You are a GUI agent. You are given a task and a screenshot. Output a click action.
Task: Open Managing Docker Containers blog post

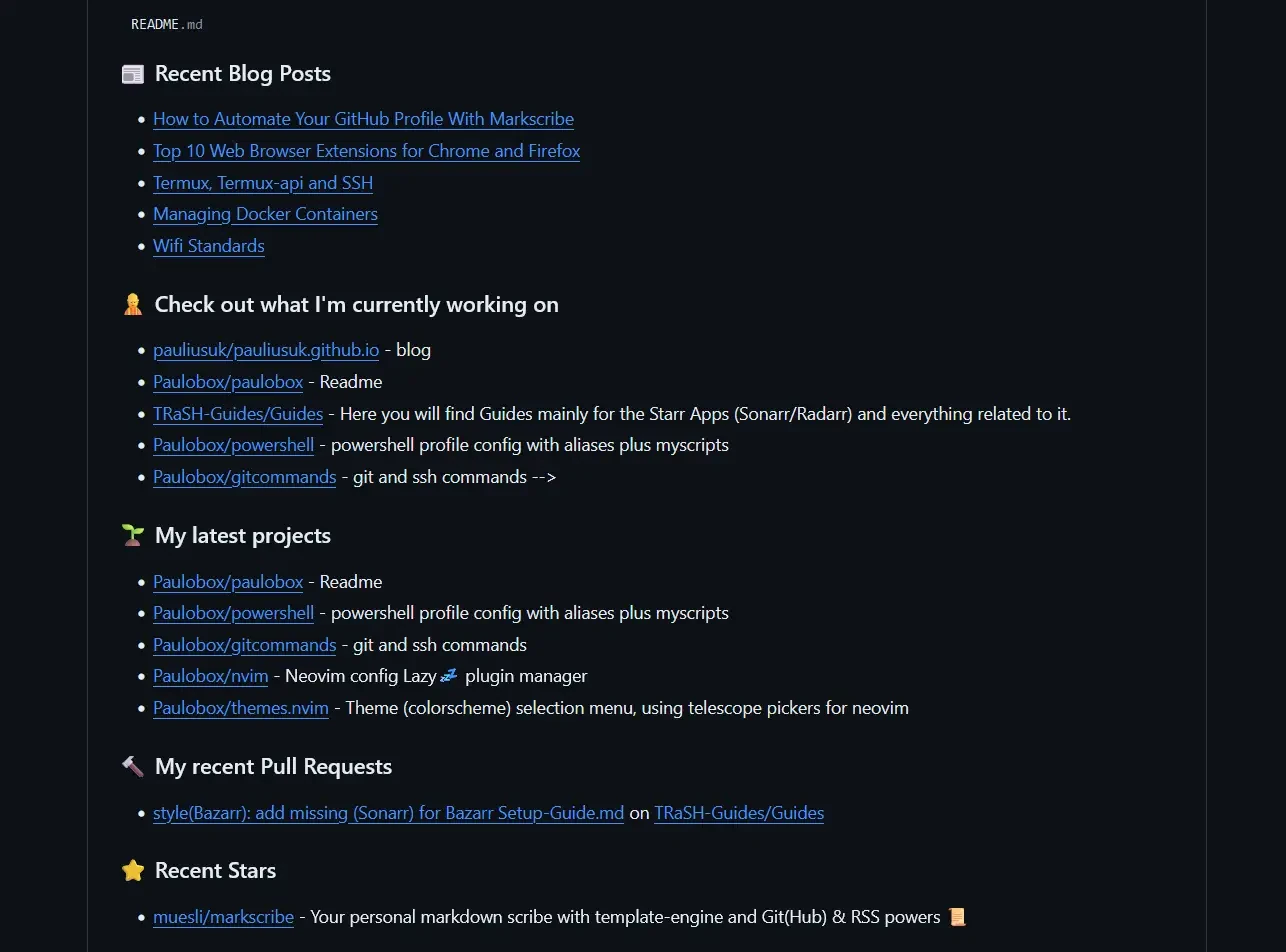coord(265,214)
